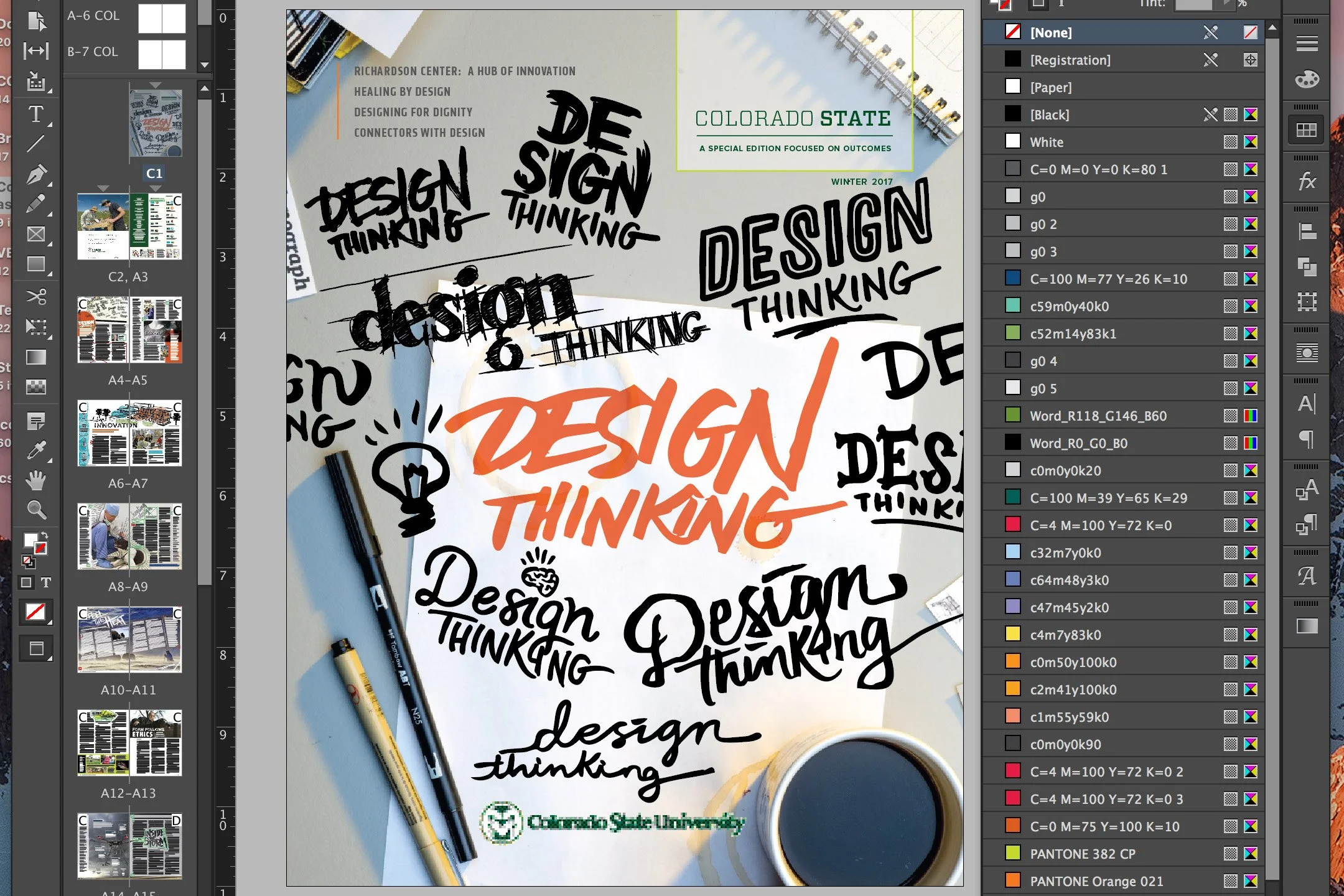Click the COLORADO STATE masthead text
The width and height of the screenshot is (1344, 896).
[x=793, y=118]
